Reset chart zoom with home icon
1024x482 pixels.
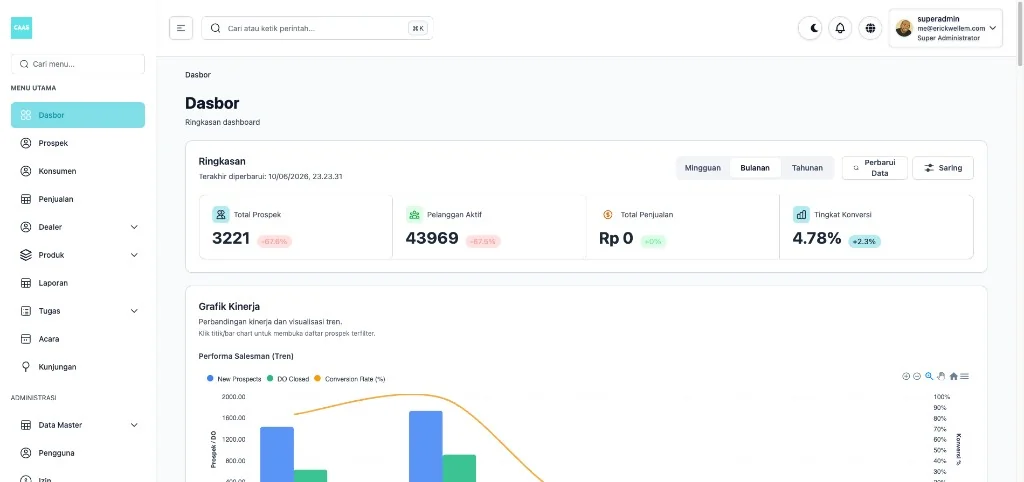953,376
